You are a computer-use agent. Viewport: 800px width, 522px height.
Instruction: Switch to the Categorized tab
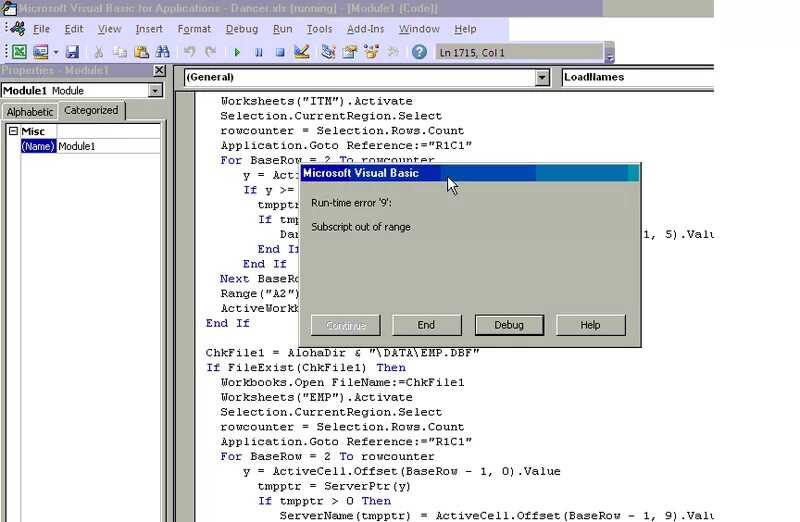coord(91,110)
